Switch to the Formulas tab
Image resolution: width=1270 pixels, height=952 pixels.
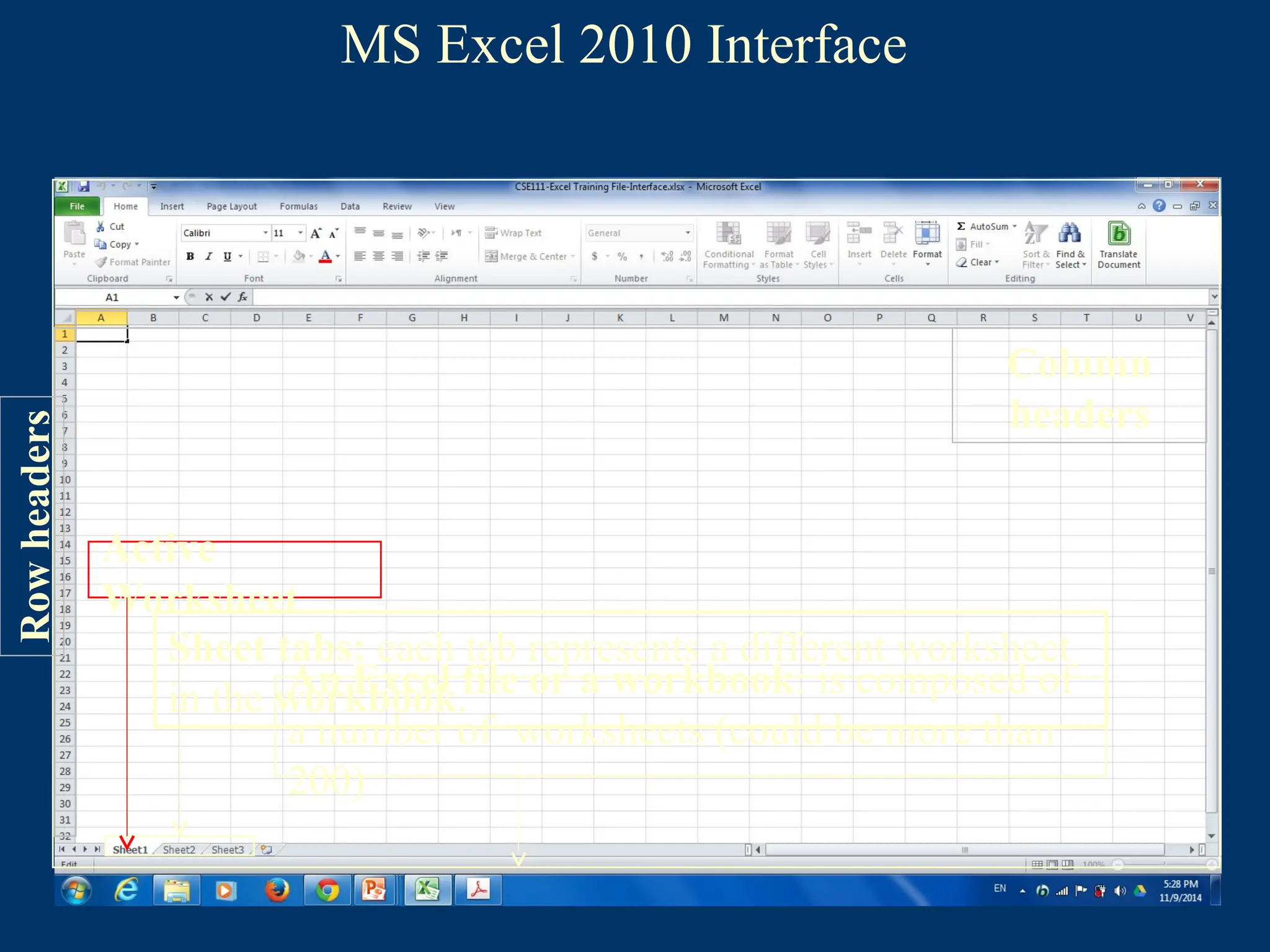click(298, 206)
